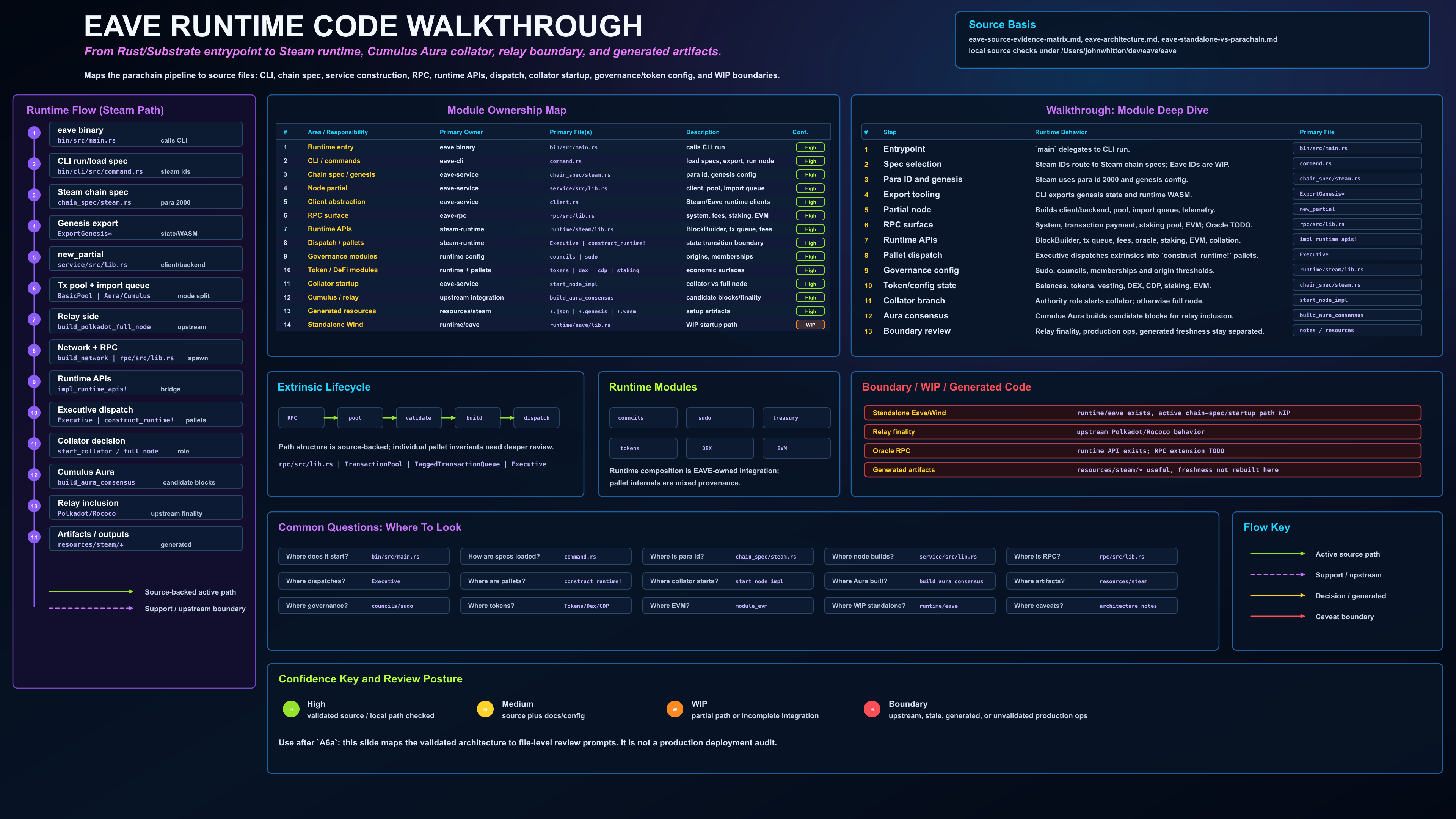Click the yellow Decision / generated arrow
The height and width of the screenshot is (819, 1456).
(1277, 596)
